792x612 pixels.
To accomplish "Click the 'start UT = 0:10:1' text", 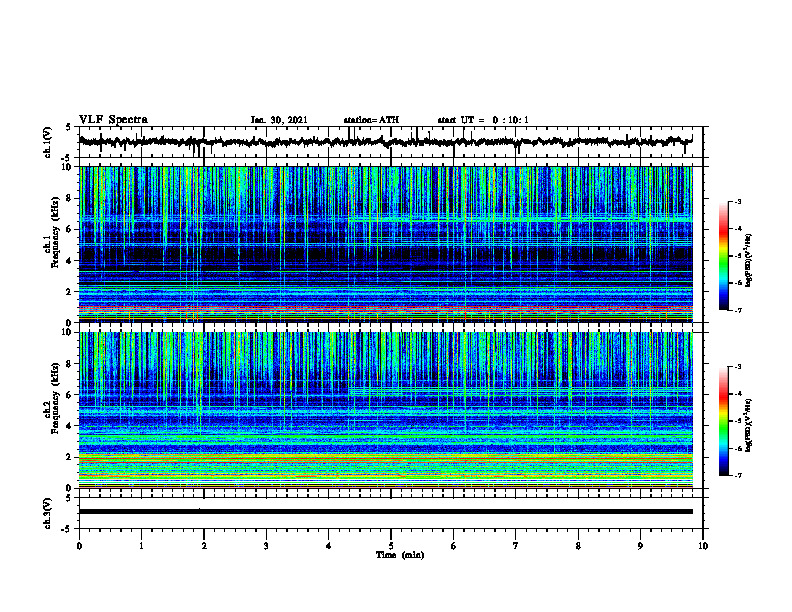I will coord(483,120).
